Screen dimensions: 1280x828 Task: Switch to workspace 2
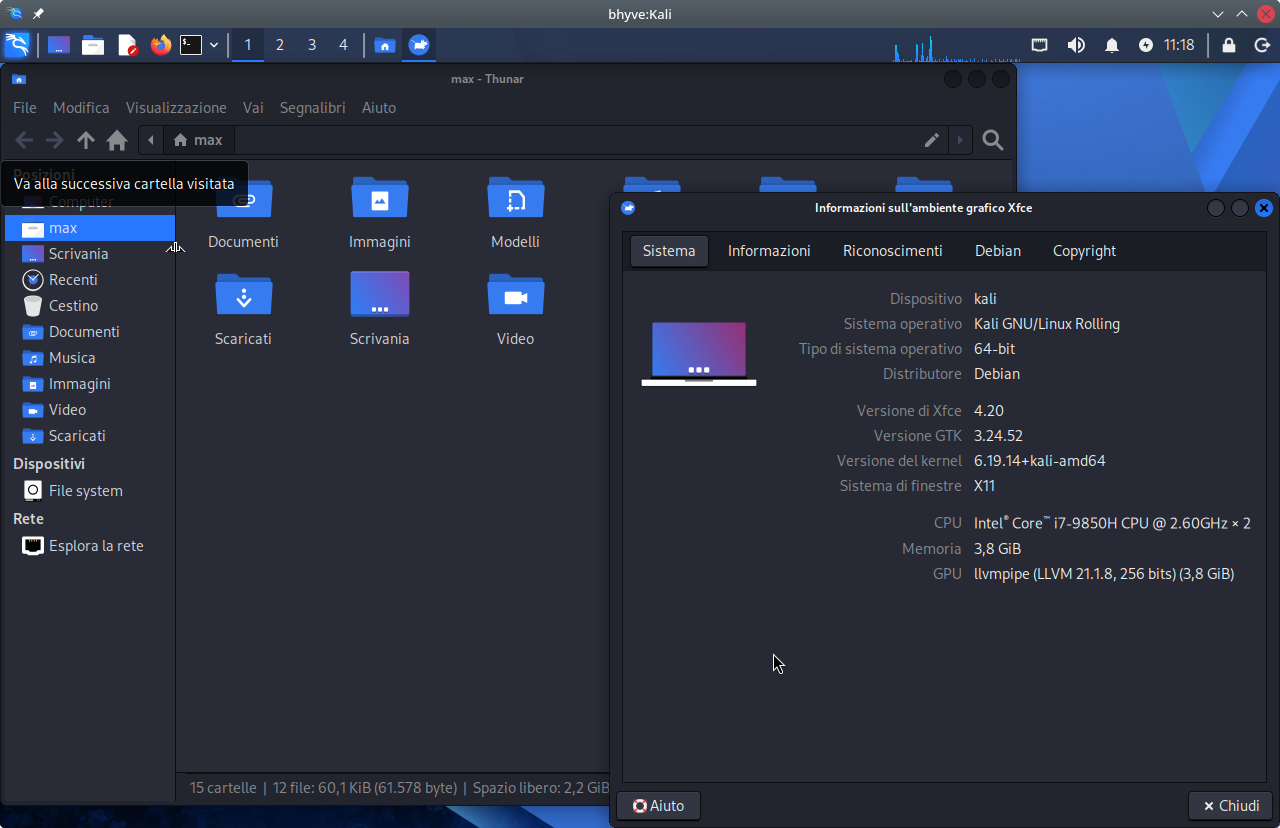(280, 45)
